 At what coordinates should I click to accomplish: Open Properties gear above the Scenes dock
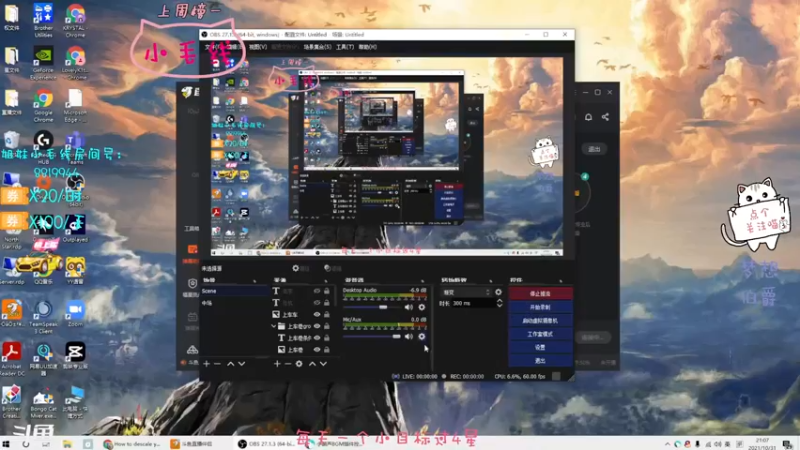tap(301, 268)
